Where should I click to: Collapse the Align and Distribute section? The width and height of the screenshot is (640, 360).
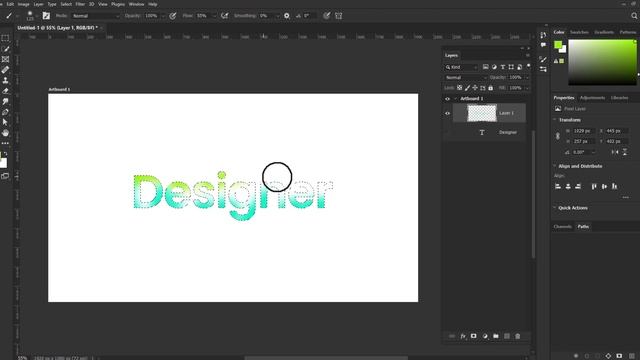(555, 166)
